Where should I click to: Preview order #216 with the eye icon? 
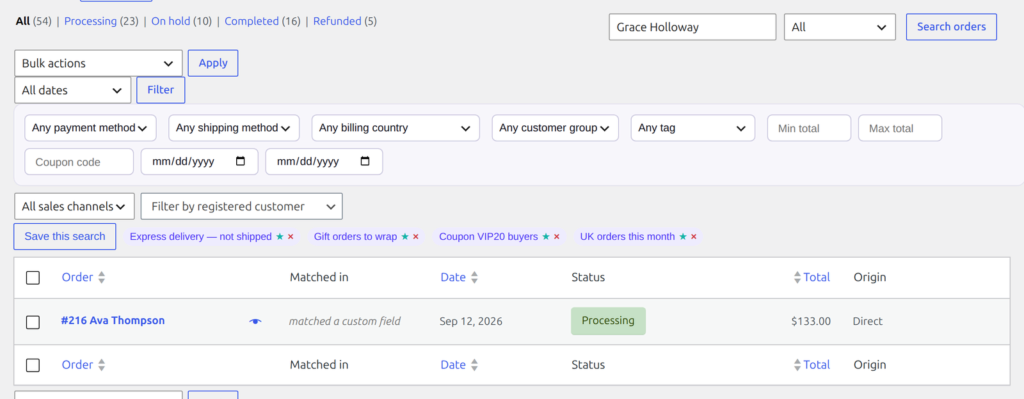click(x=255, y=321)
